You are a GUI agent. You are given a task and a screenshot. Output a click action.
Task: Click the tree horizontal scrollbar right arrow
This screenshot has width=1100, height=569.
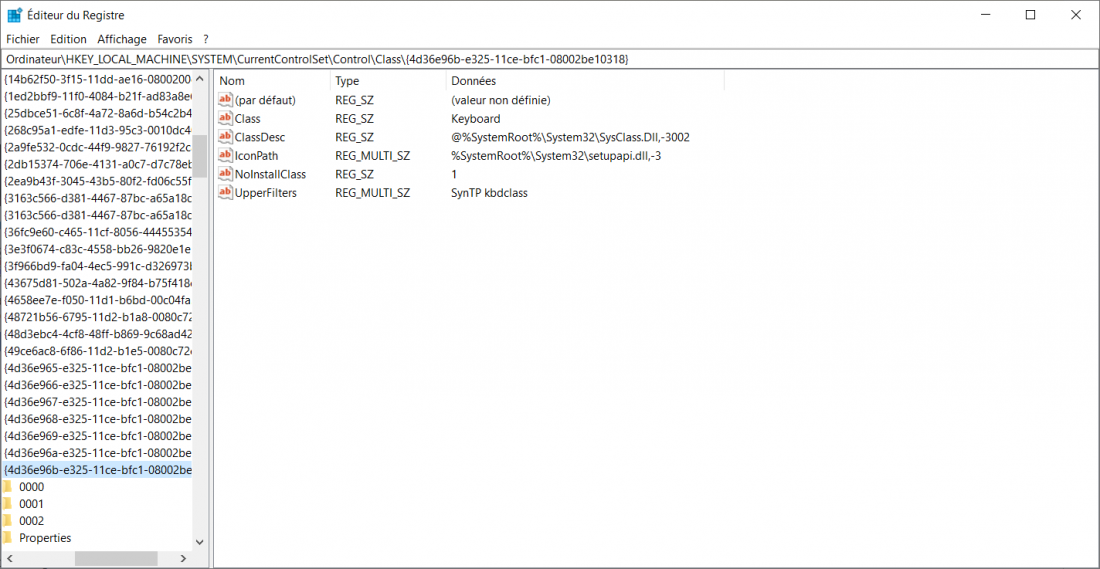point(183,558)
